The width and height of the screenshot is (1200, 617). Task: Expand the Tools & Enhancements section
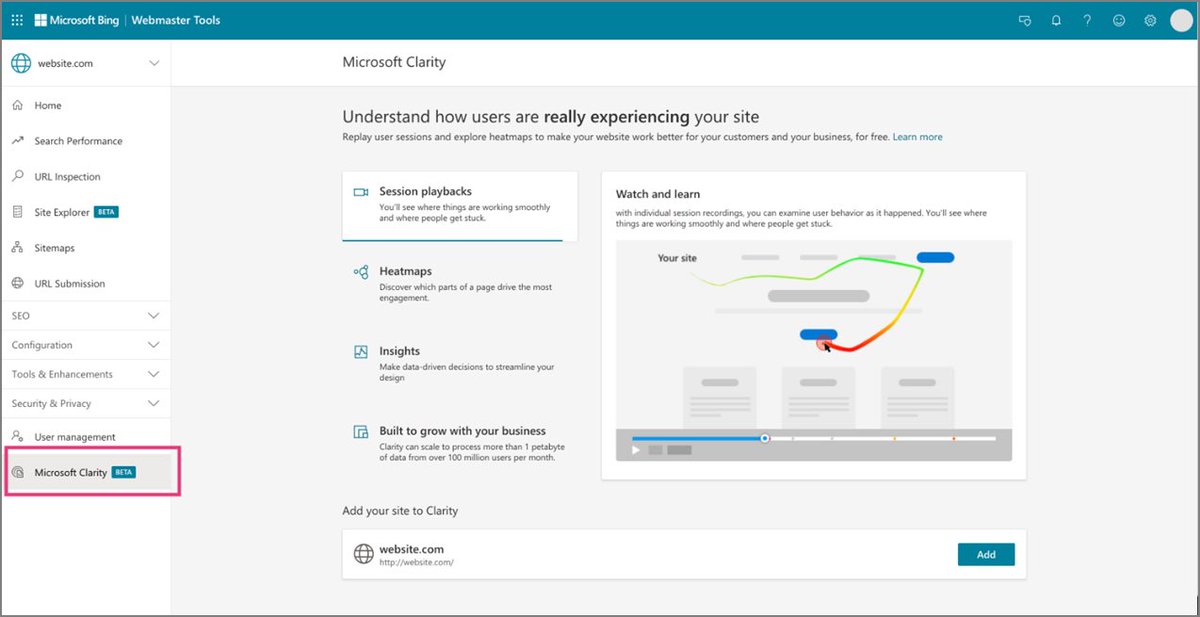coord(86,374)
